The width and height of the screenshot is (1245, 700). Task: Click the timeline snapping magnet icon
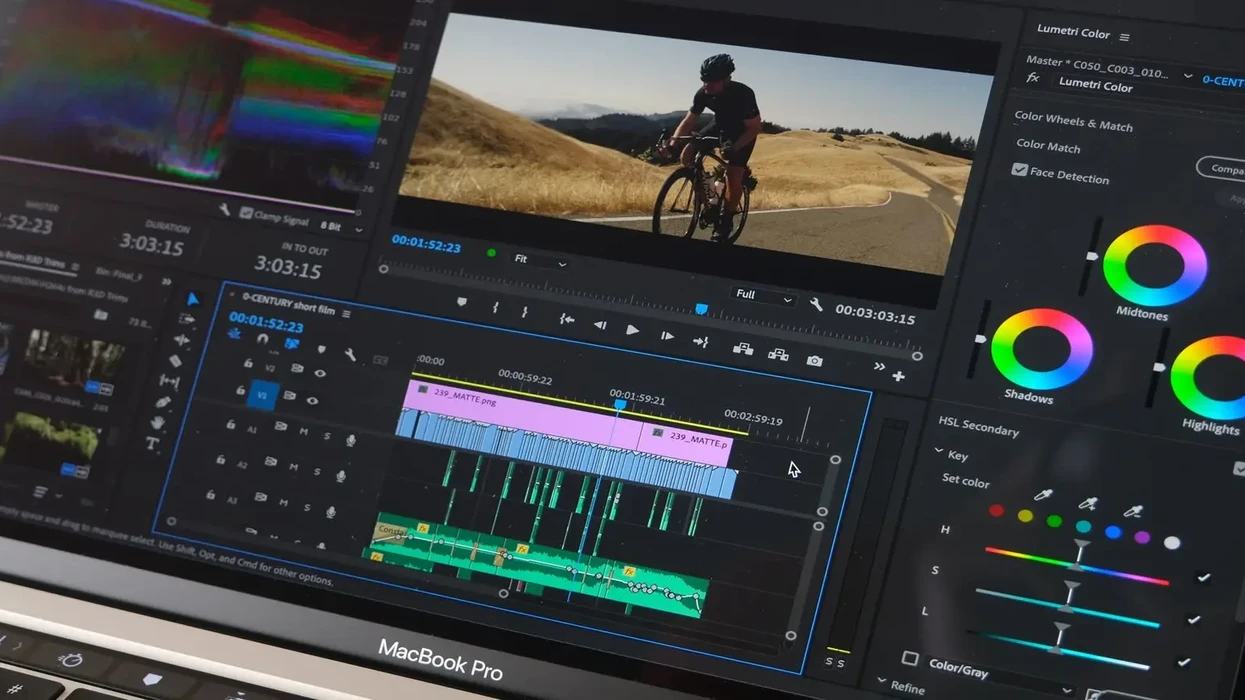click(x=262, y=339)
